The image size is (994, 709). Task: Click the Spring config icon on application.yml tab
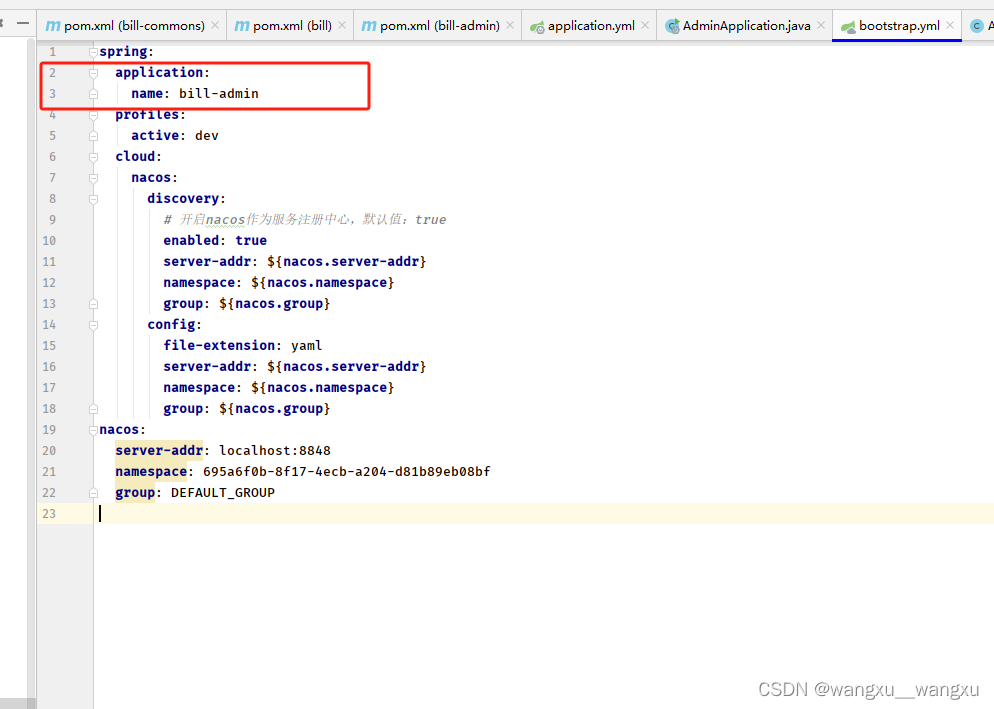click(537, 27)
